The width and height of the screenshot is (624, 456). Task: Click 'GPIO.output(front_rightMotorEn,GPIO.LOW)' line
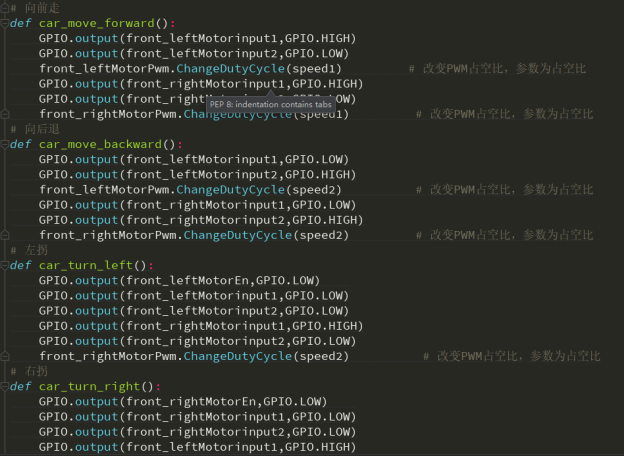(x=183, y=401)
